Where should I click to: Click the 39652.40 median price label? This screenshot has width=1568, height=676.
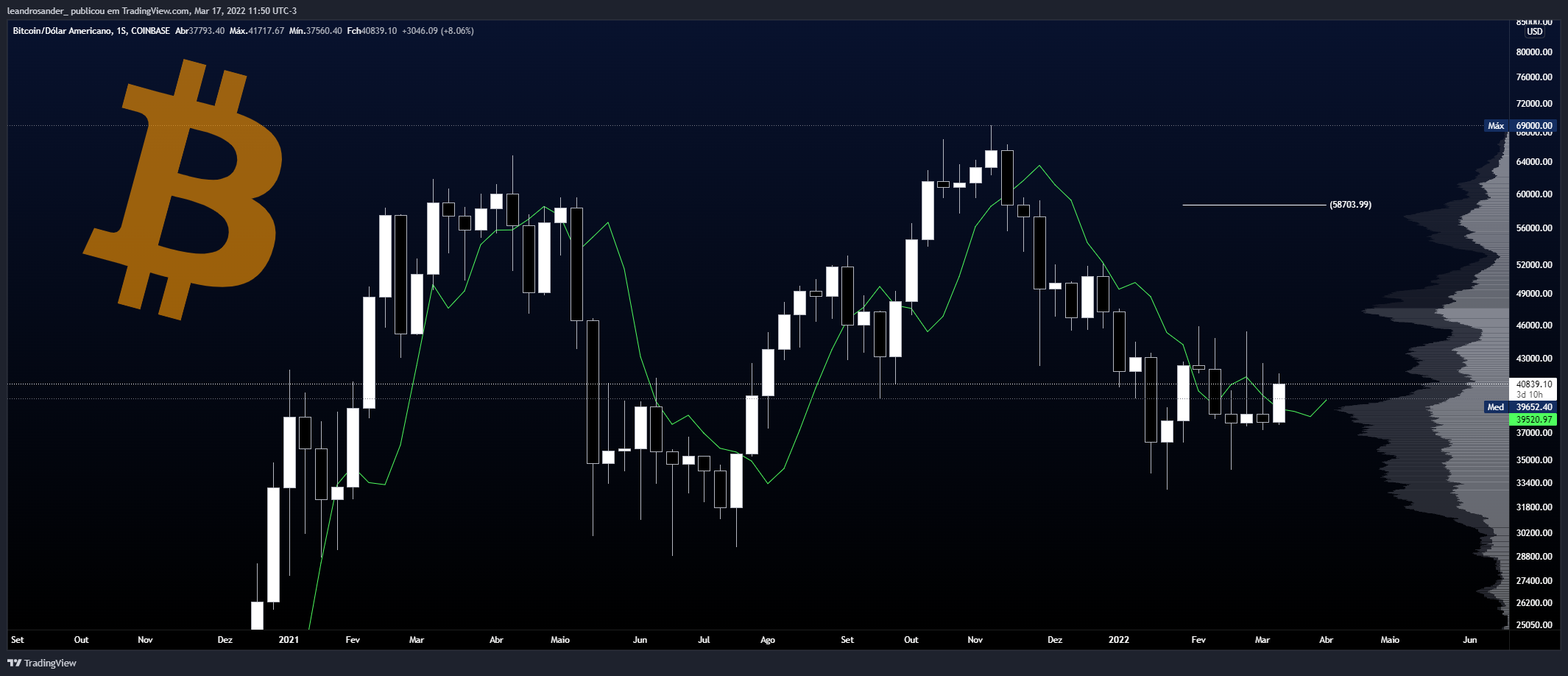tap(1534, 407)
